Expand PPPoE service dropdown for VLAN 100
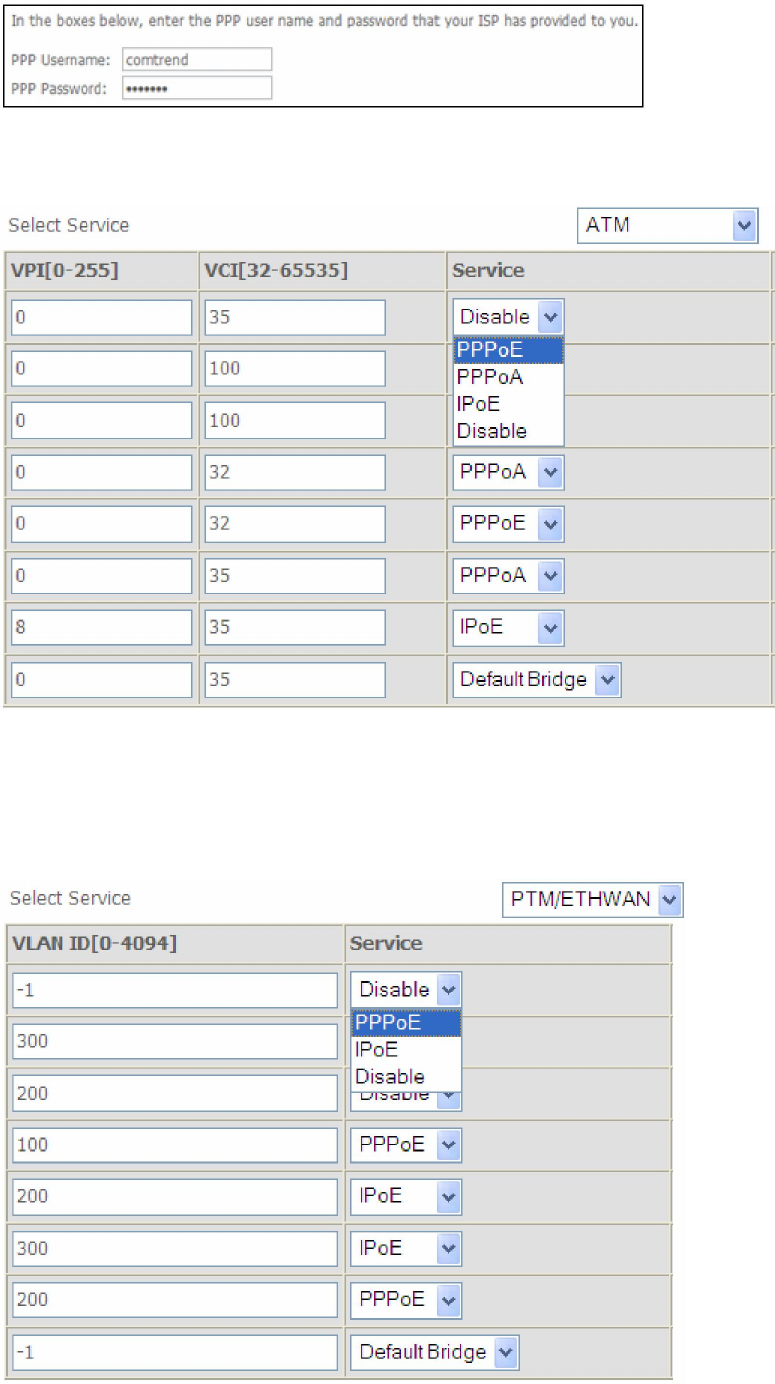775x1384 pixels. pyautogui.click(x=406, y=1144)
